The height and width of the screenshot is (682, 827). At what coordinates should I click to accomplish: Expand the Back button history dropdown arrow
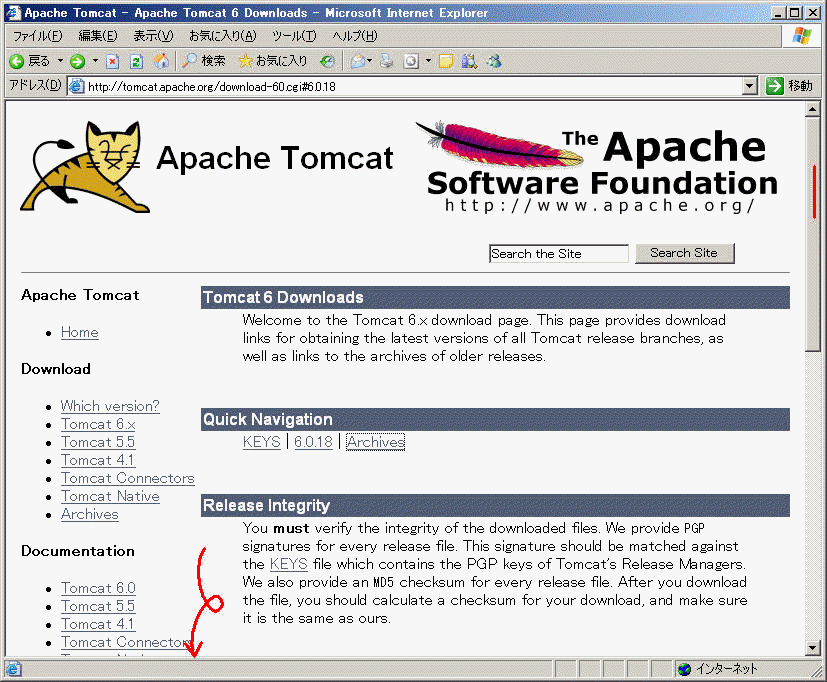[x=59, y=61]
